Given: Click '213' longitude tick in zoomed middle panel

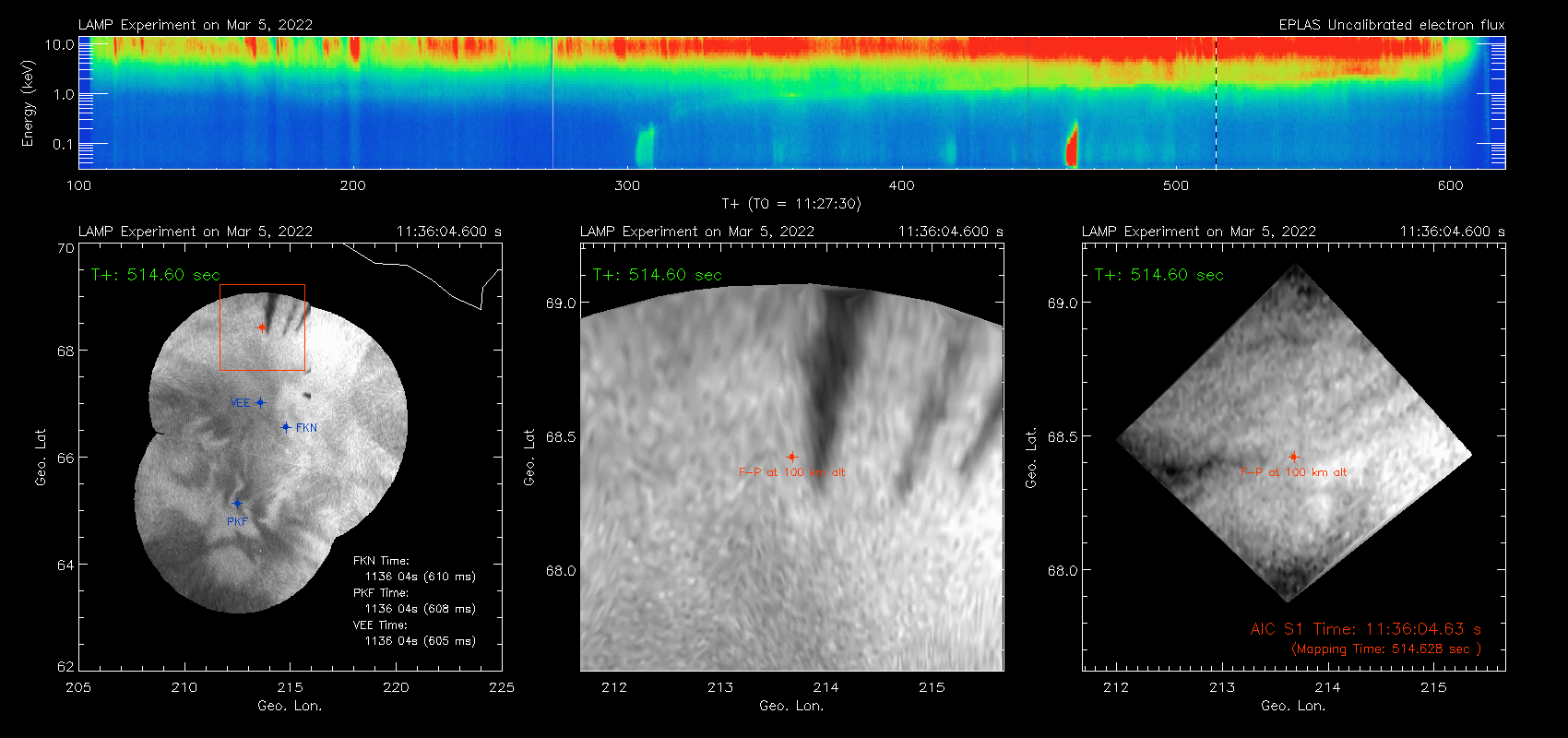Looking at the screenshot, I should (720, 687).
